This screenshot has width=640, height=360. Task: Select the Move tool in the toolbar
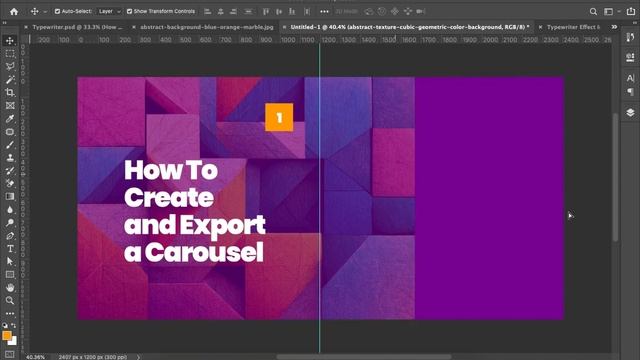(x=10, y=41)
